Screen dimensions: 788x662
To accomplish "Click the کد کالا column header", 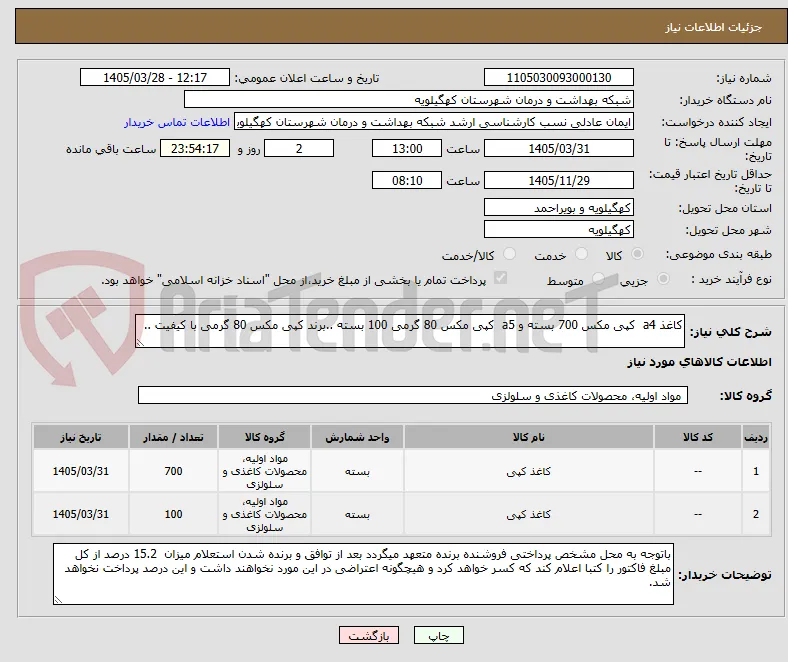I will (x=697, y=437).
